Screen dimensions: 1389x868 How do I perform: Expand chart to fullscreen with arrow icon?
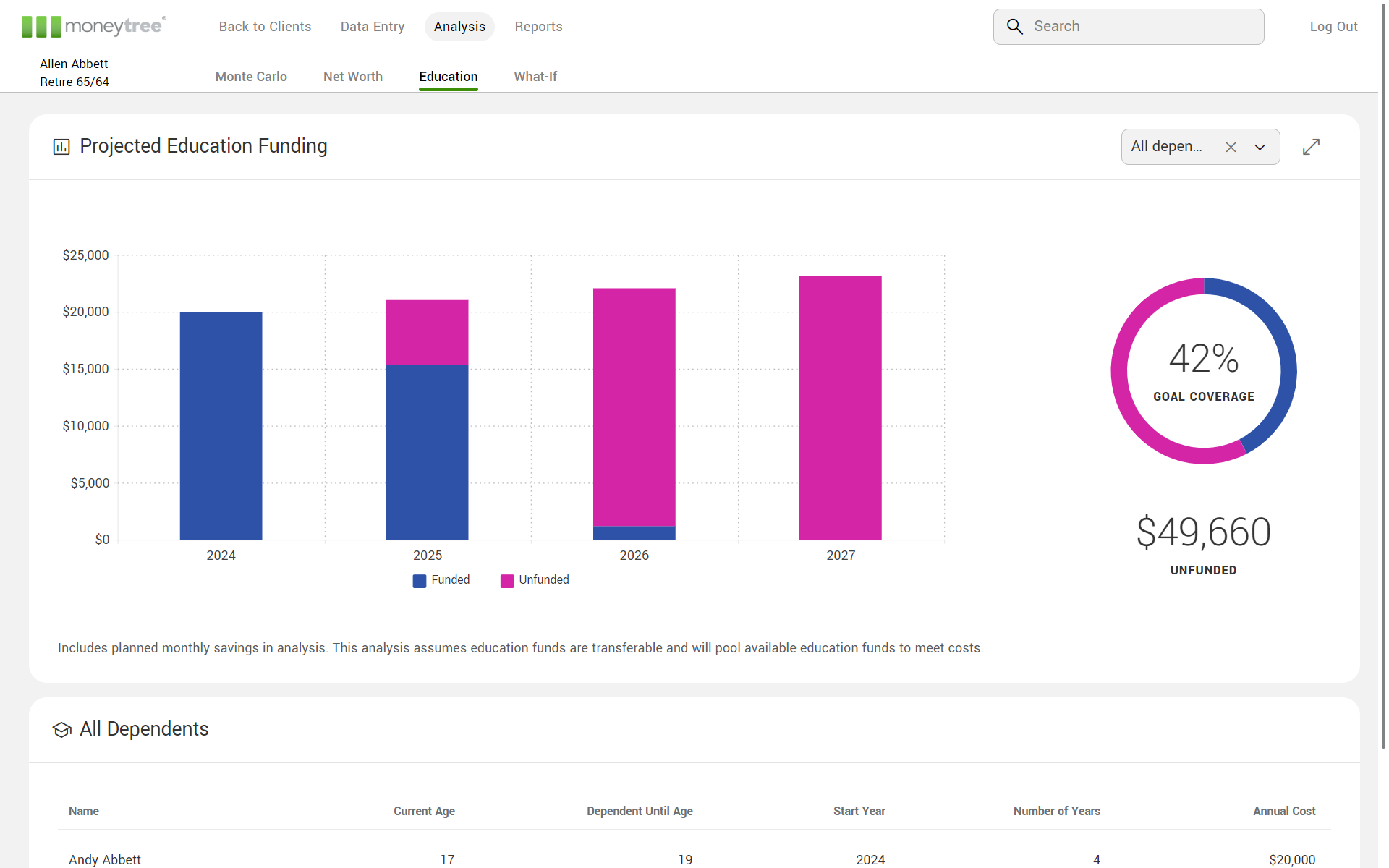coord(1311,147)
